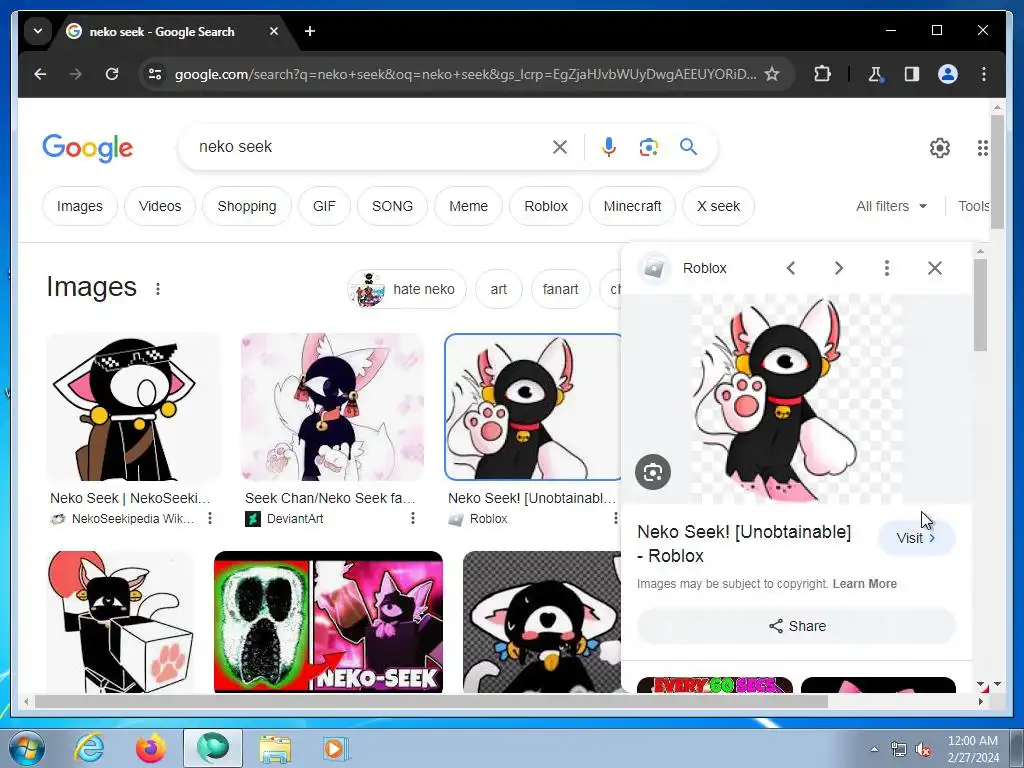Image resolution: width=1024 pixels, height=768 pixels.
Task: Click the neko seek search field
Action: point(366,147)
